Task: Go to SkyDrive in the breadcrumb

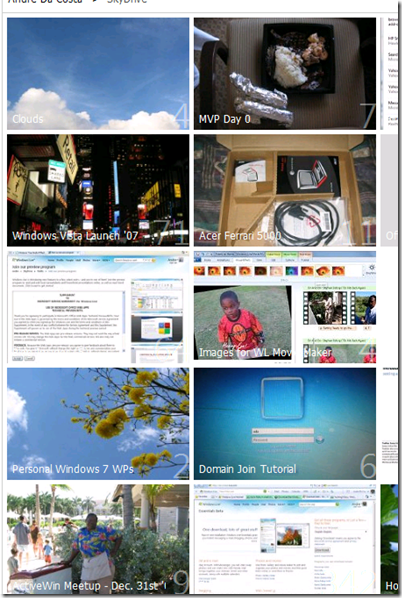Action: tap(127, 2)
